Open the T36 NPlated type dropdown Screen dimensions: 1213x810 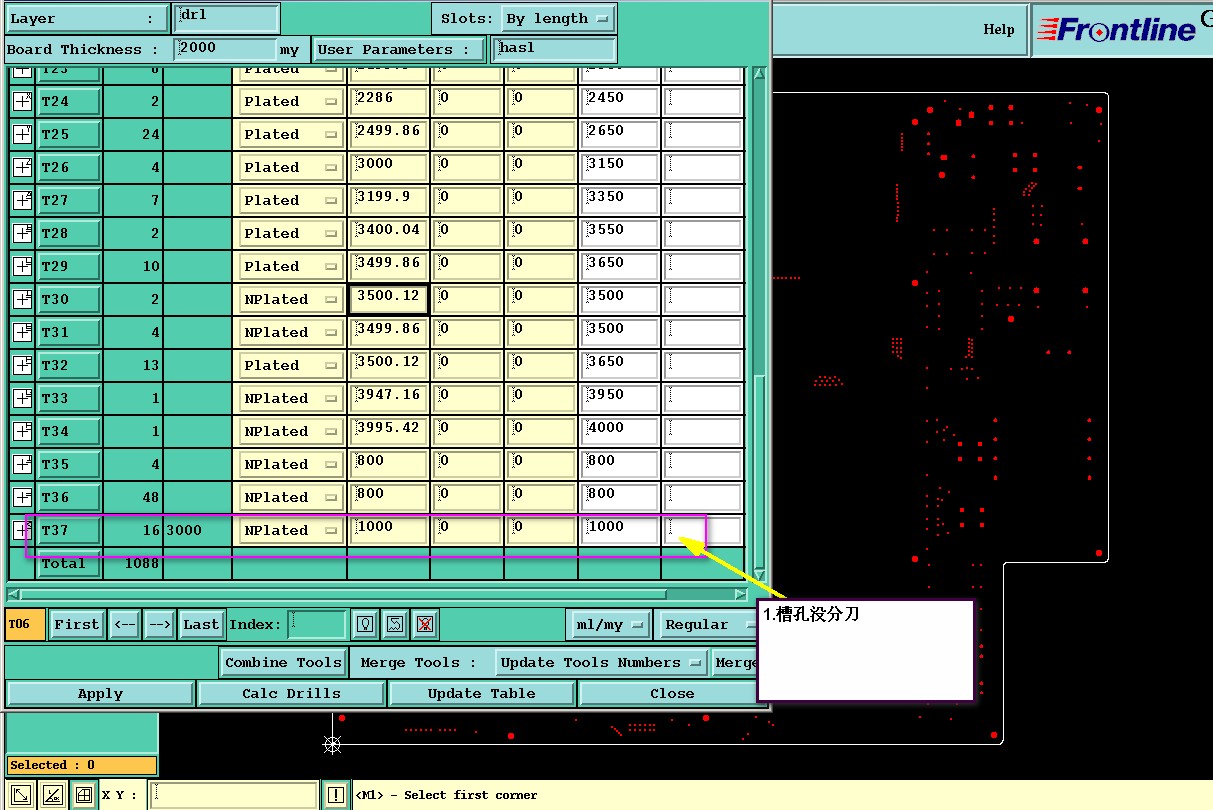(291, 497)
